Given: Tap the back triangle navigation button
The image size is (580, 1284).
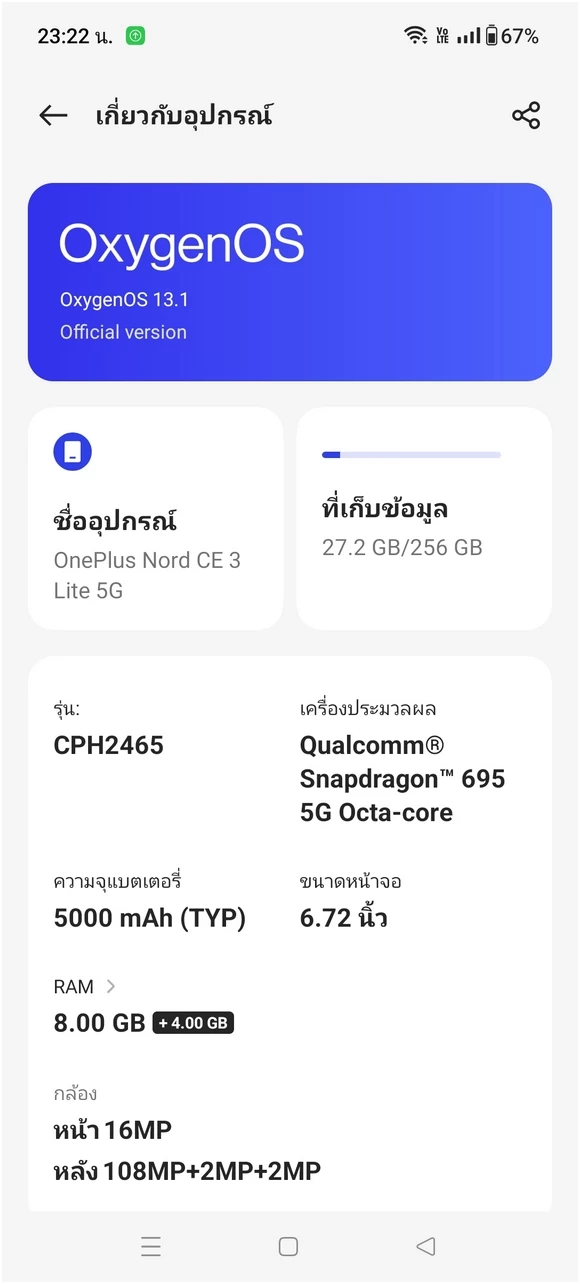Looking at the screenshot, I should [x=426, y=1246].
